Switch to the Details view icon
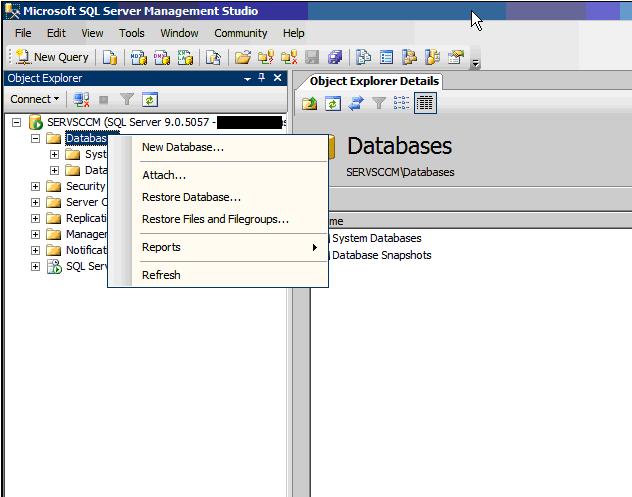632x497 pixels. [x=425, y=103]
